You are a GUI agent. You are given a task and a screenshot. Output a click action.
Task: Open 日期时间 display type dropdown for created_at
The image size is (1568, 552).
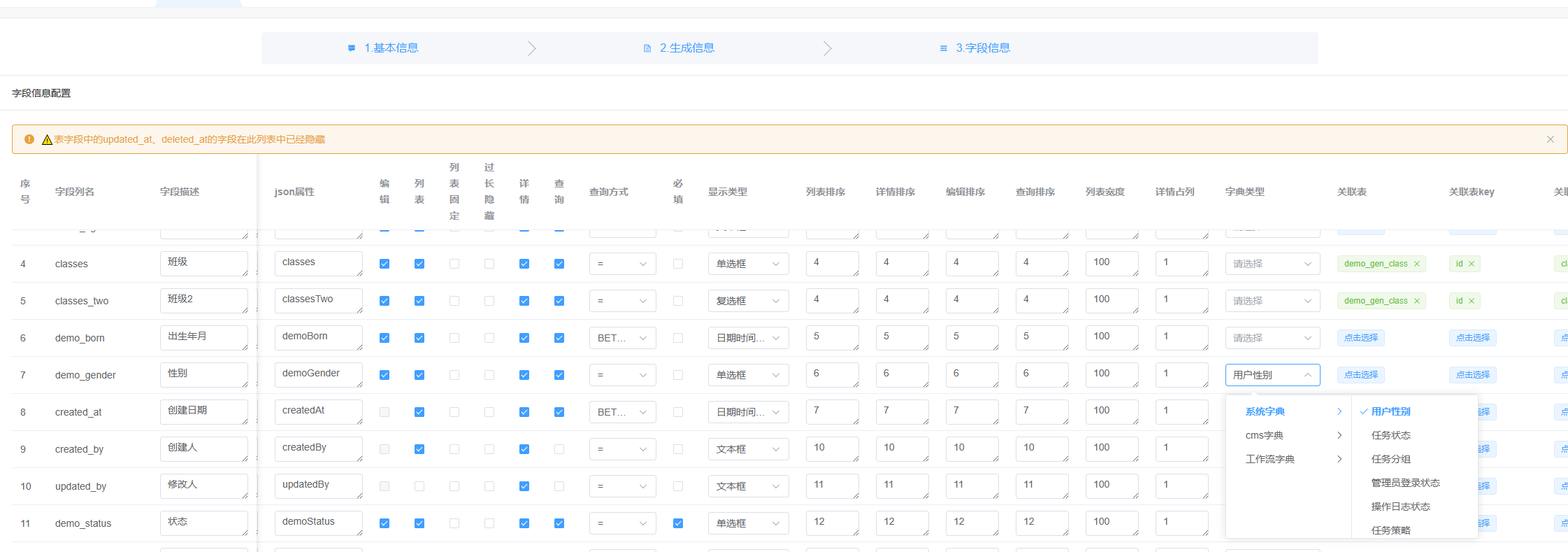click(x=749, y=412)
